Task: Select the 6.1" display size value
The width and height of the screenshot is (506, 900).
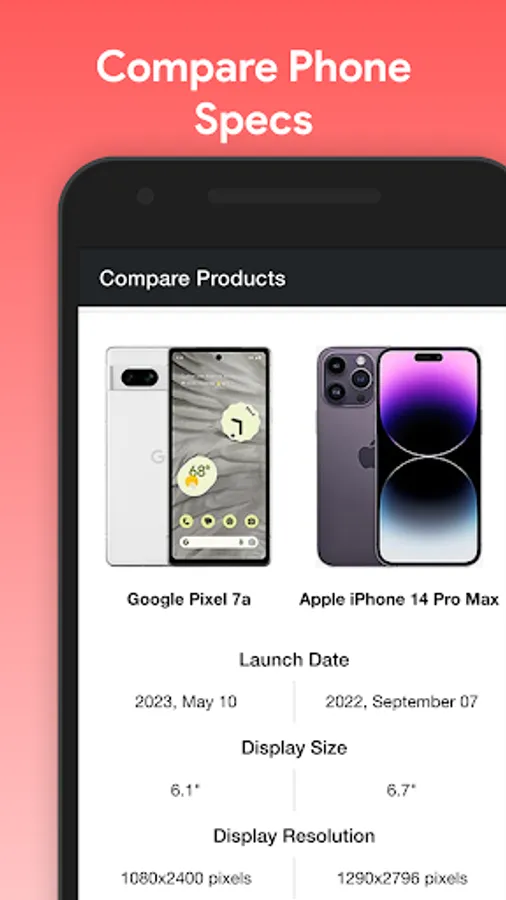Action: pos(185,790)
